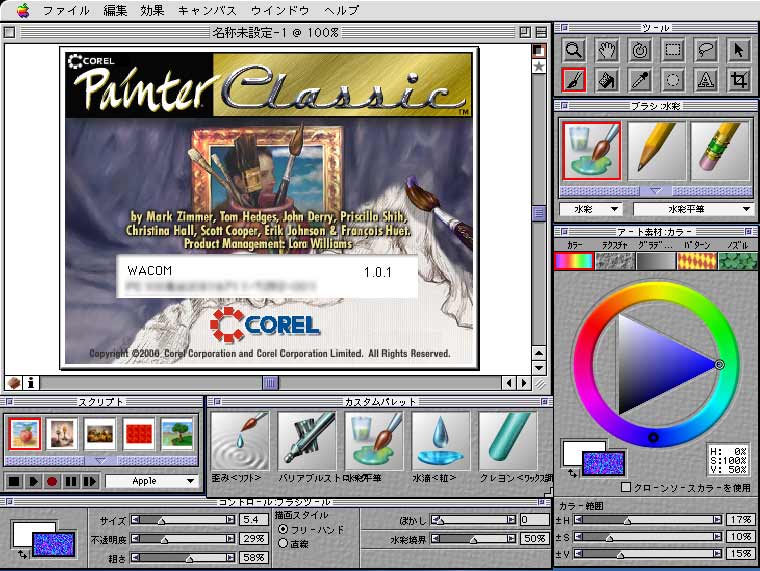The height and width of the screenshot is (571, 760).
Task: Select the apple script thumbnail
Action: [x=25, y=433]
